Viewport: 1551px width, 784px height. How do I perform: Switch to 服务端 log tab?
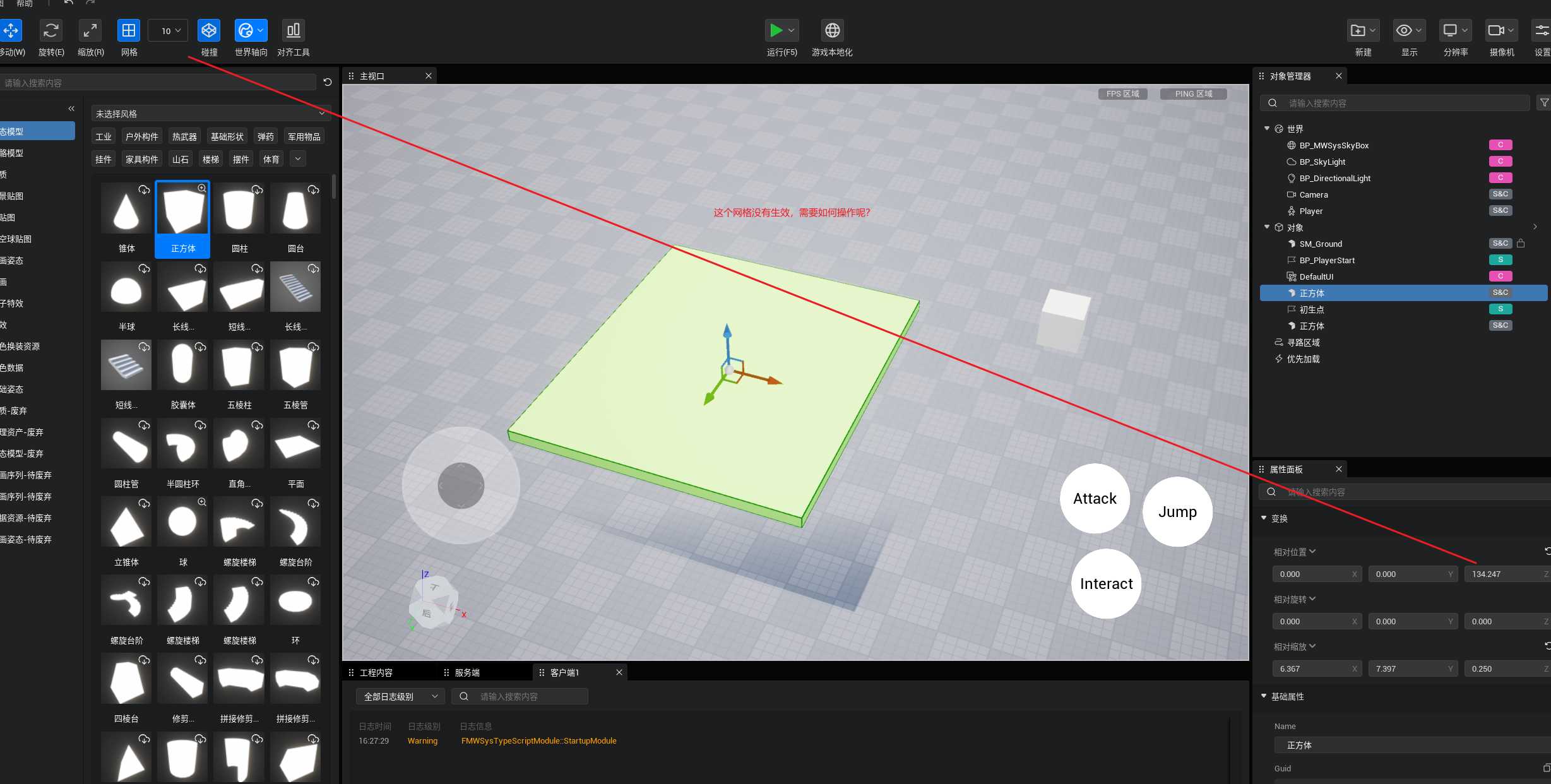pyautogui.click(x=467, y=672)
